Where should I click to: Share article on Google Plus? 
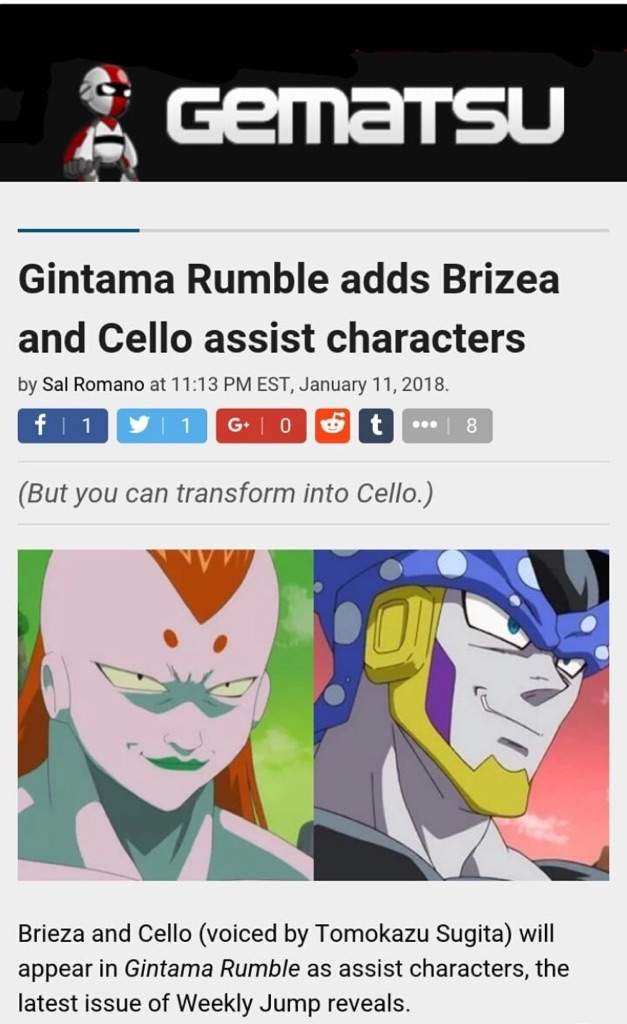(x=261, y=426)
